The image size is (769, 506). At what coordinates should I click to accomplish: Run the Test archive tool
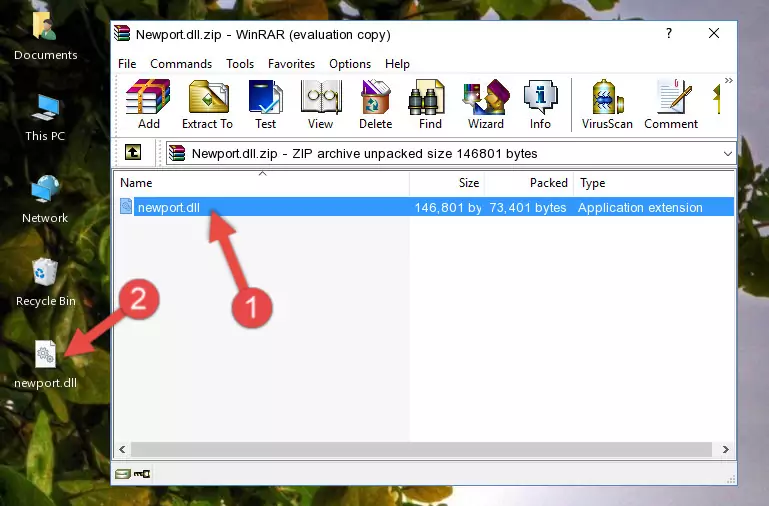pos(265,104)
